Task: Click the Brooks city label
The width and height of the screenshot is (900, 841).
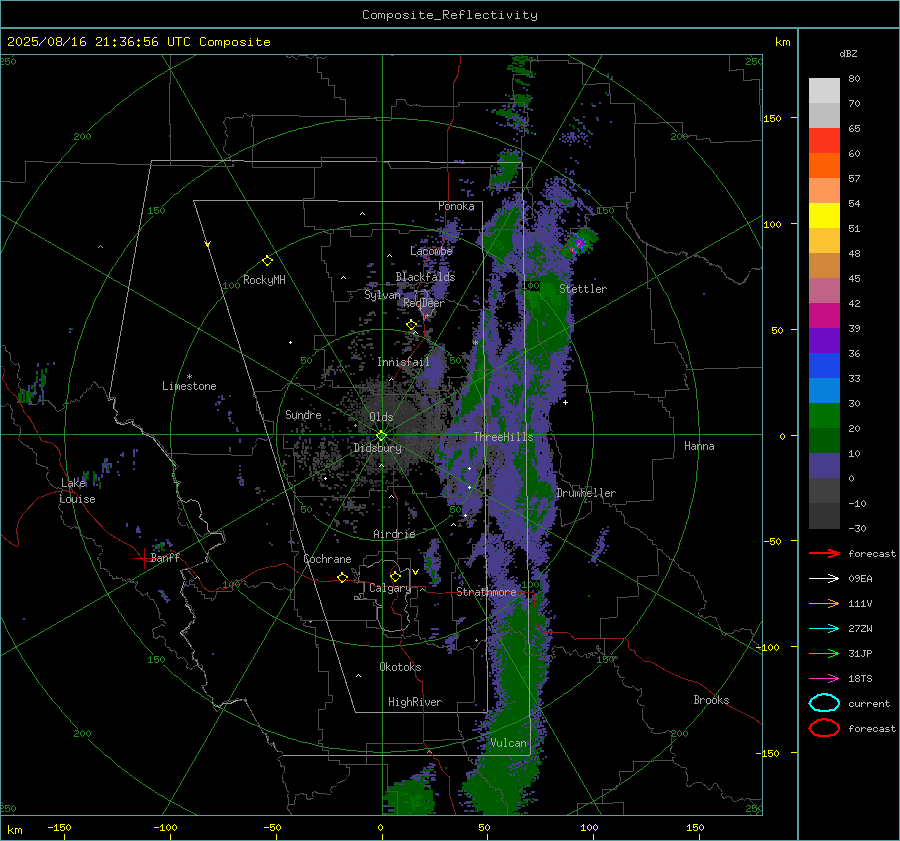Action: pyautogui.click(x=711, y=700)
